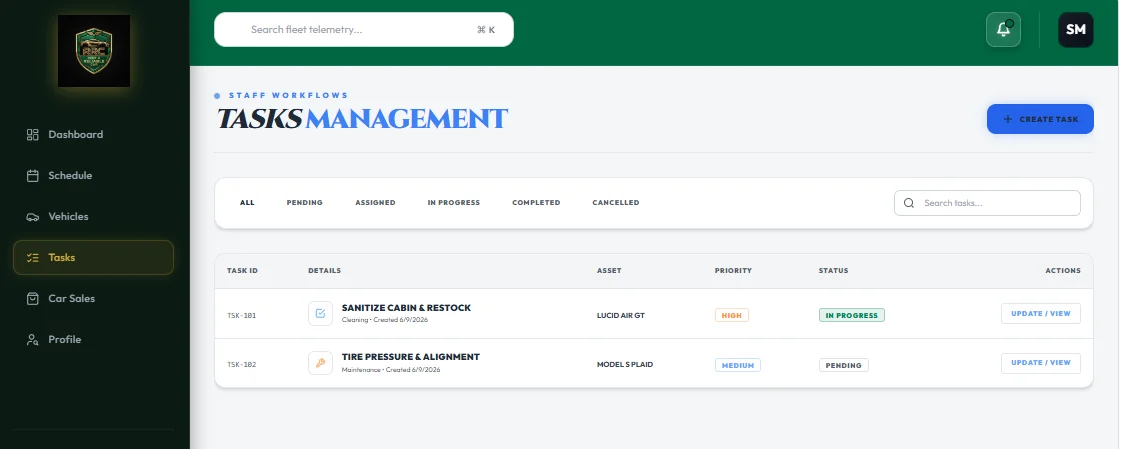This screenshot has height=449, width=1121.
Task: Click the Tasks checklist icon
Action: pos(32,257)
